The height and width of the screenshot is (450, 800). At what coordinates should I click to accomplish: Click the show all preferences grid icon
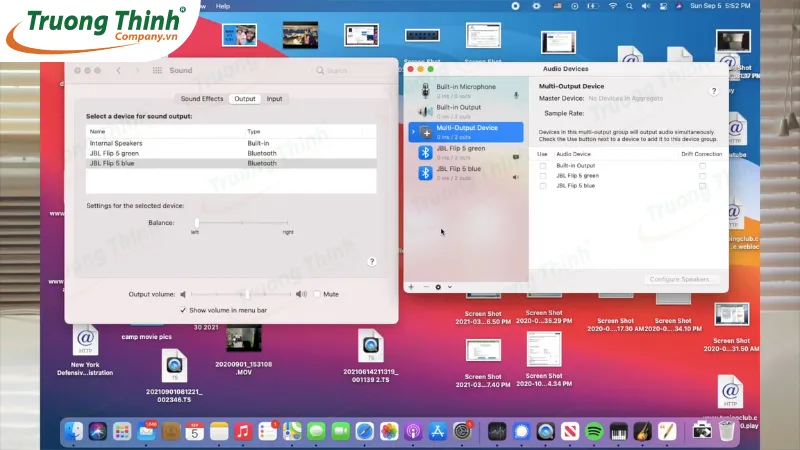pos(157,71)
